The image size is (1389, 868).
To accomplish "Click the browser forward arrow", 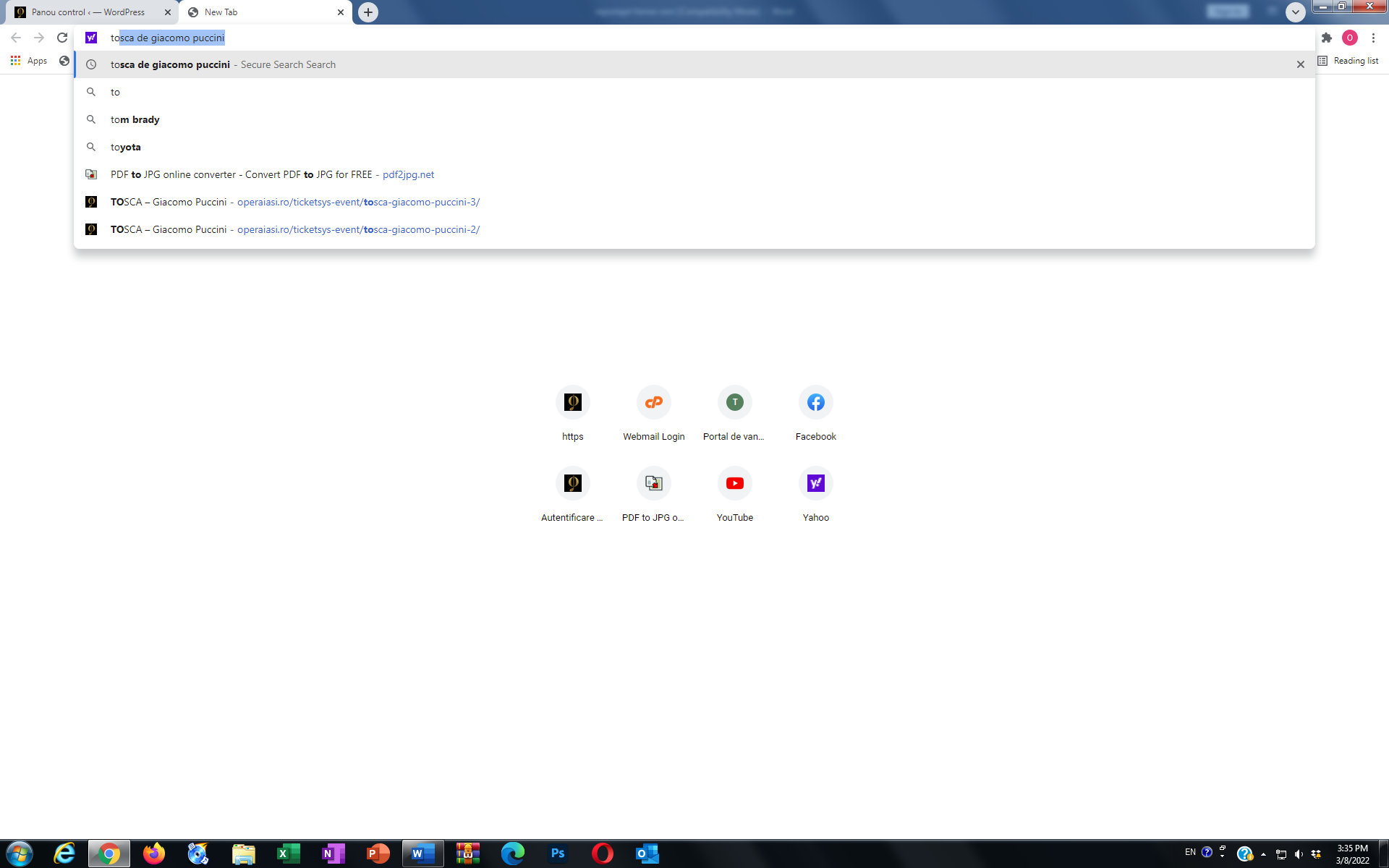I will pos(39,38).
